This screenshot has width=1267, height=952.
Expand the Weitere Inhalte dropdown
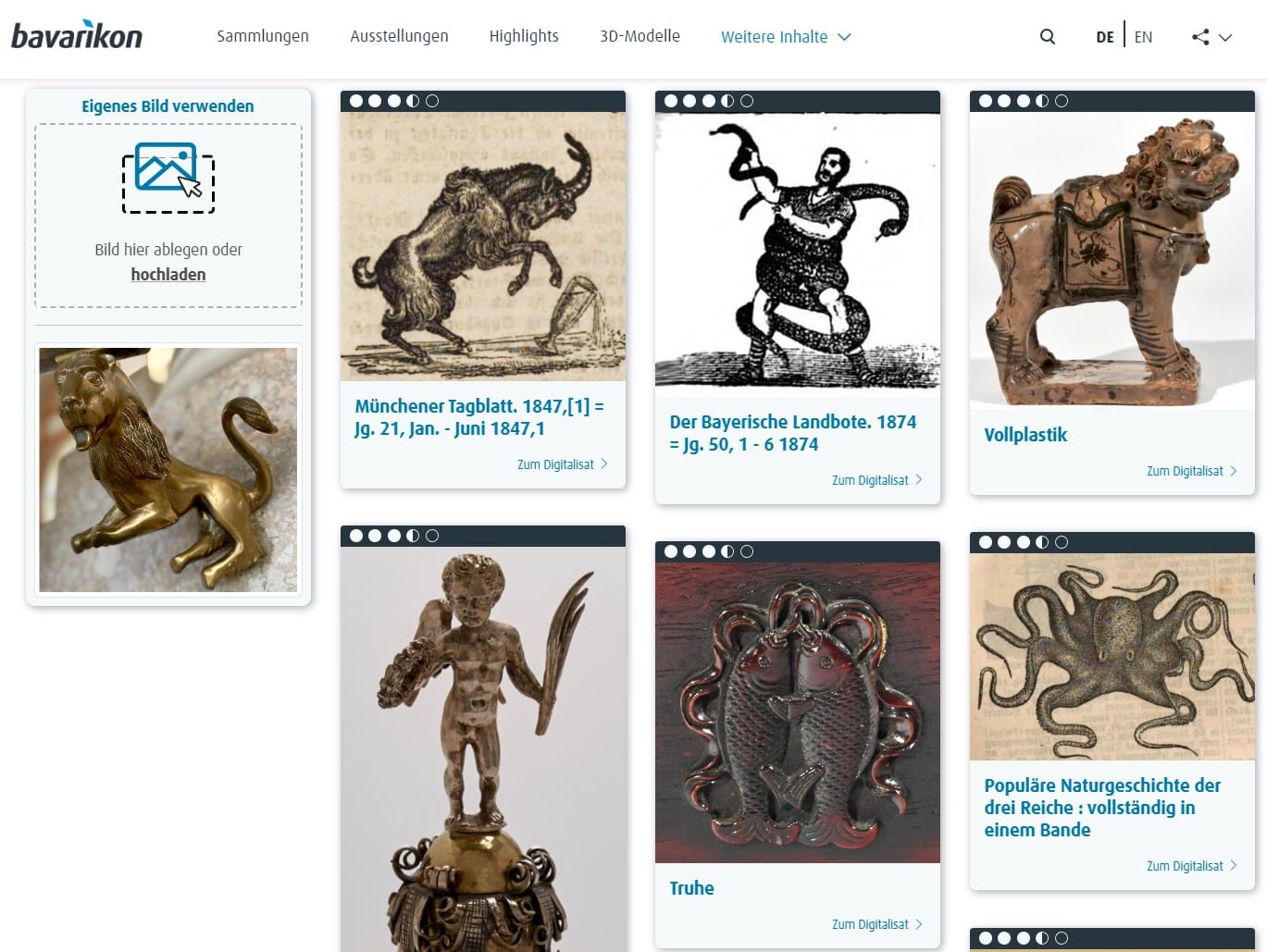(x=786, y=37)
